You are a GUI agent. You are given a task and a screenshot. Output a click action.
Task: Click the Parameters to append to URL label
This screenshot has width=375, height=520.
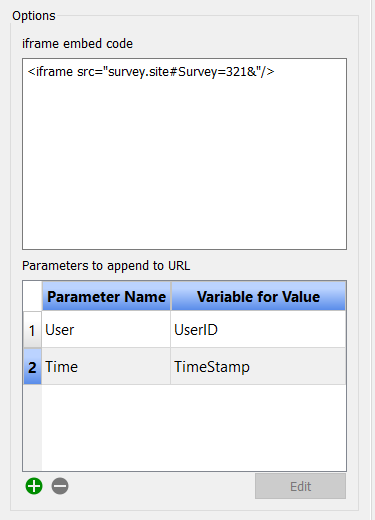106,266
